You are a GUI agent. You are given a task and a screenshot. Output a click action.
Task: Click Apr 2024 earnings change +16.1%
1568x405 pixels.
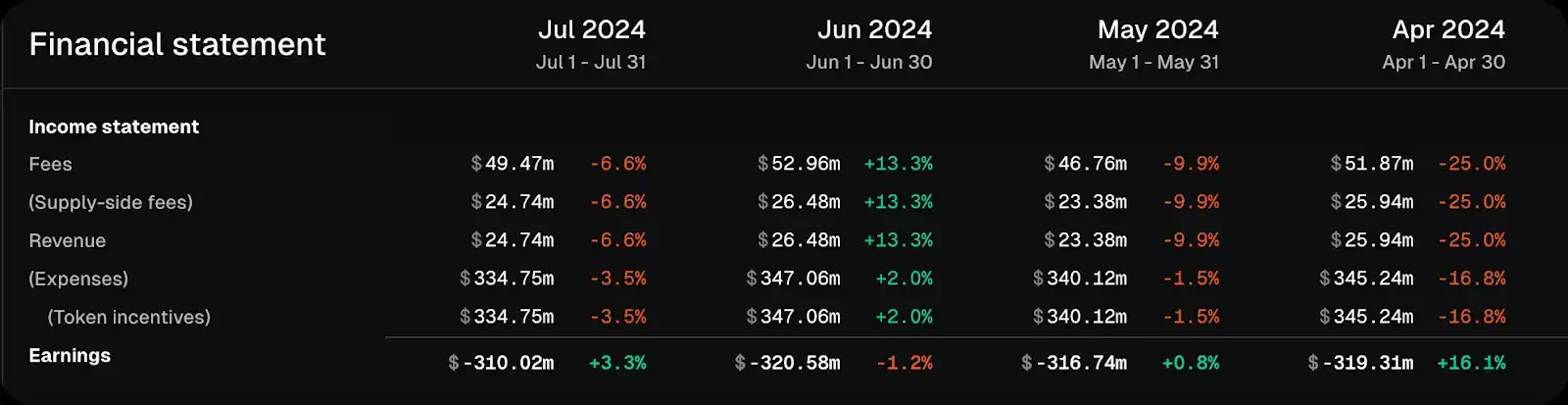[1471, 363]
